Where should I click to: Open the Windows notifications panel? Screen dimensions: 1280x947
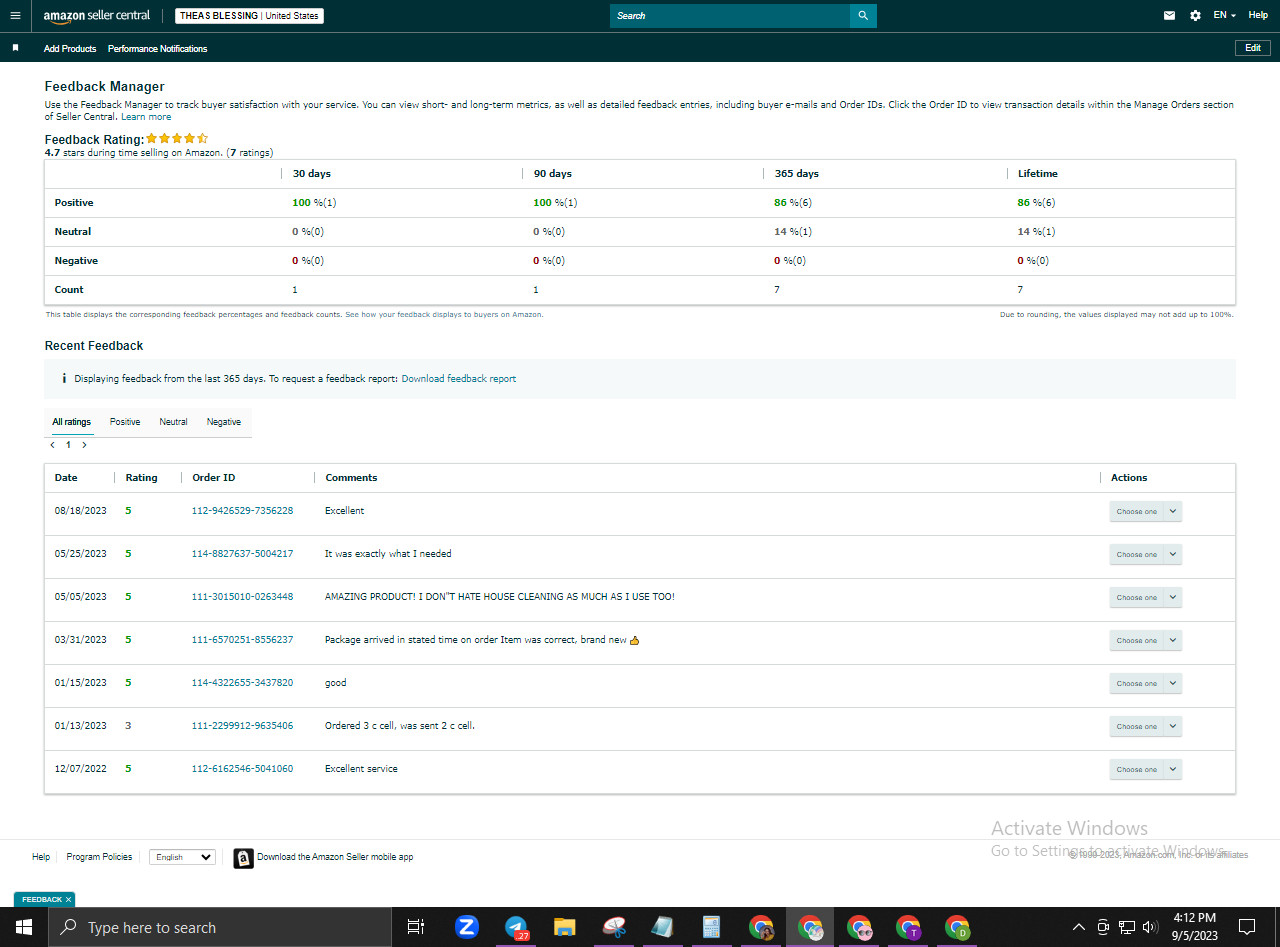tap(1247, 927)
